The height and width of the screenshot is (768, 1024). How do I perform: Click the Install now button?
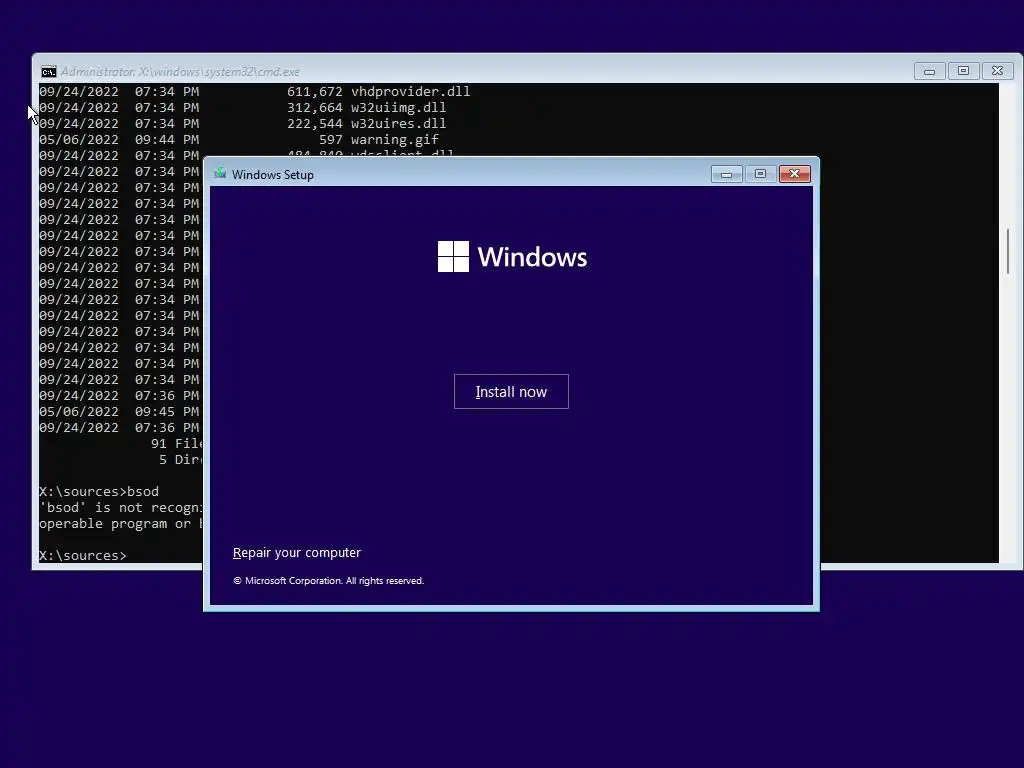(511, 391)
